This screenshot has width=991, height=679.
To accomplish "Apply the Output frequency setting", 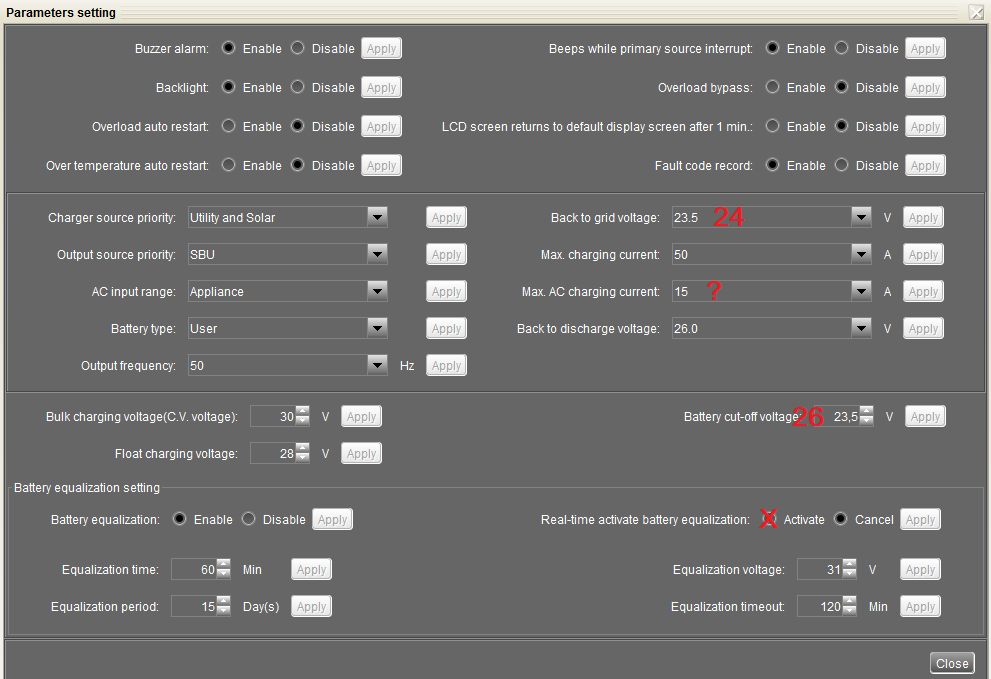I will tap(446, 366).
